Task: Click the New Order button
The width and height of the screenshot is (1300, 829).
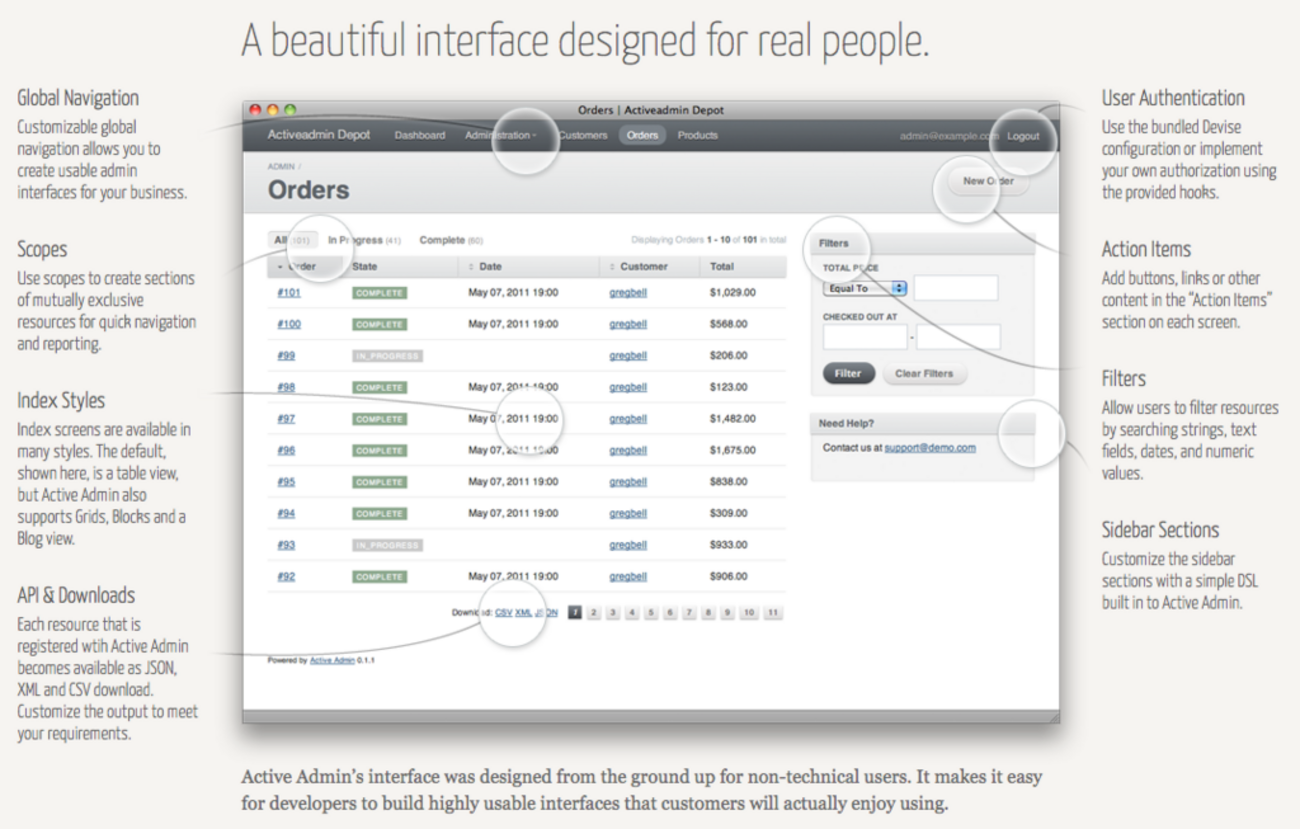Action: pyautogui.click(x=988, y=181)
